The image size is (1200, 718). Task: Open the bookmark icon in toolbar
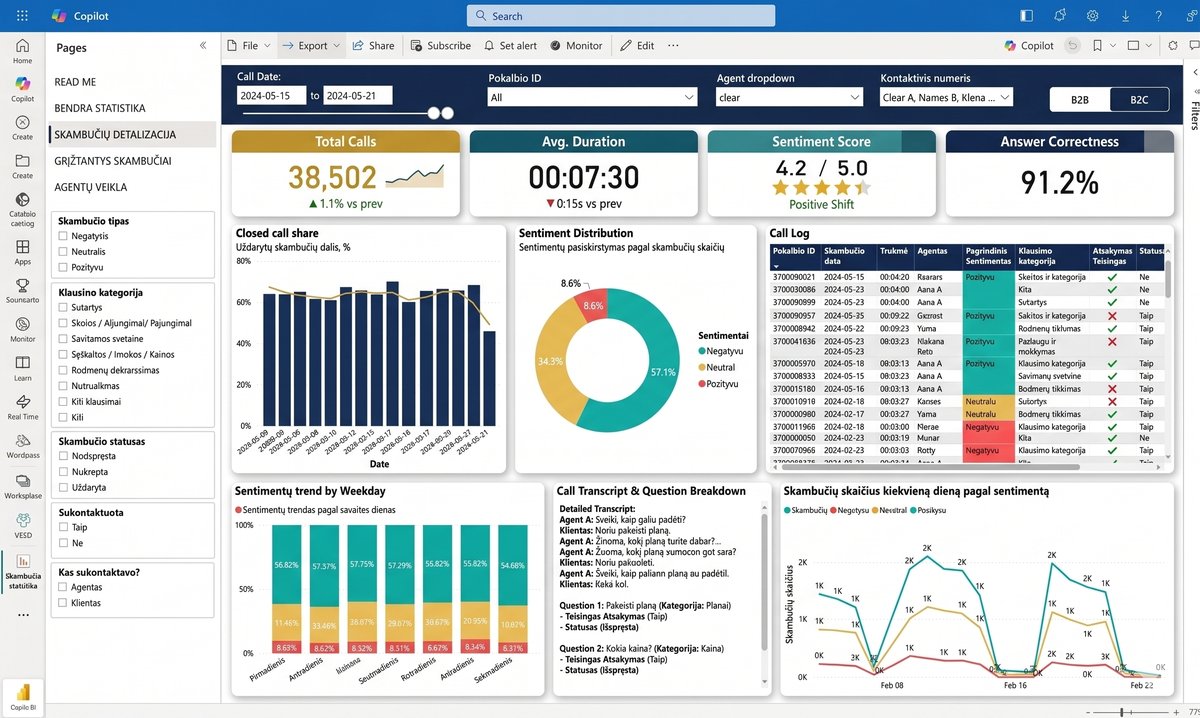(x=1098, y=45)
